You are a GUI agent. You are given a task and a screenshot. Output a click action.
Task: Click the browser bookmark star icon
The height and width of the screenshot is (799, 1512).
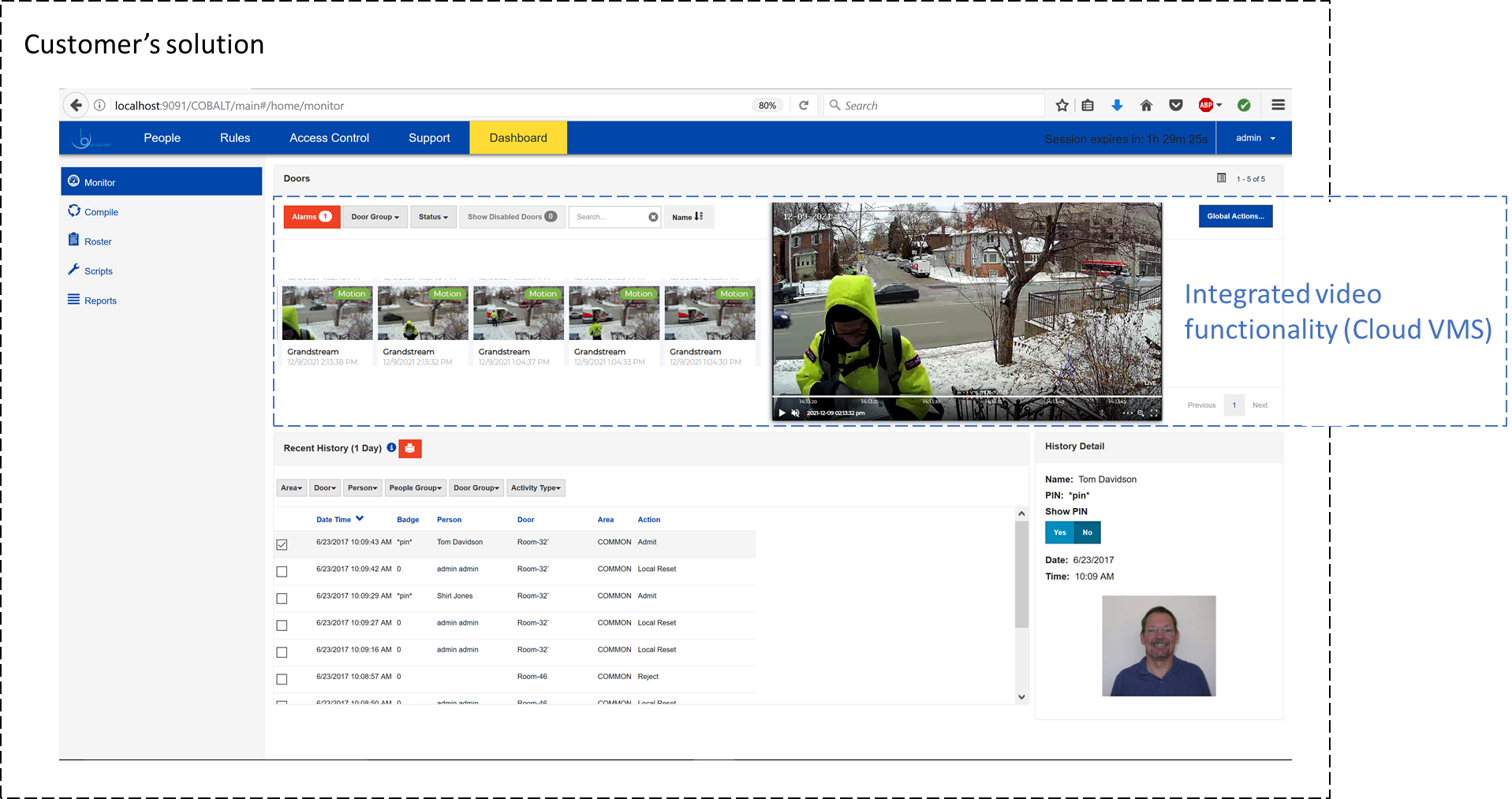pyautogui.click(x=1062, y=106)
